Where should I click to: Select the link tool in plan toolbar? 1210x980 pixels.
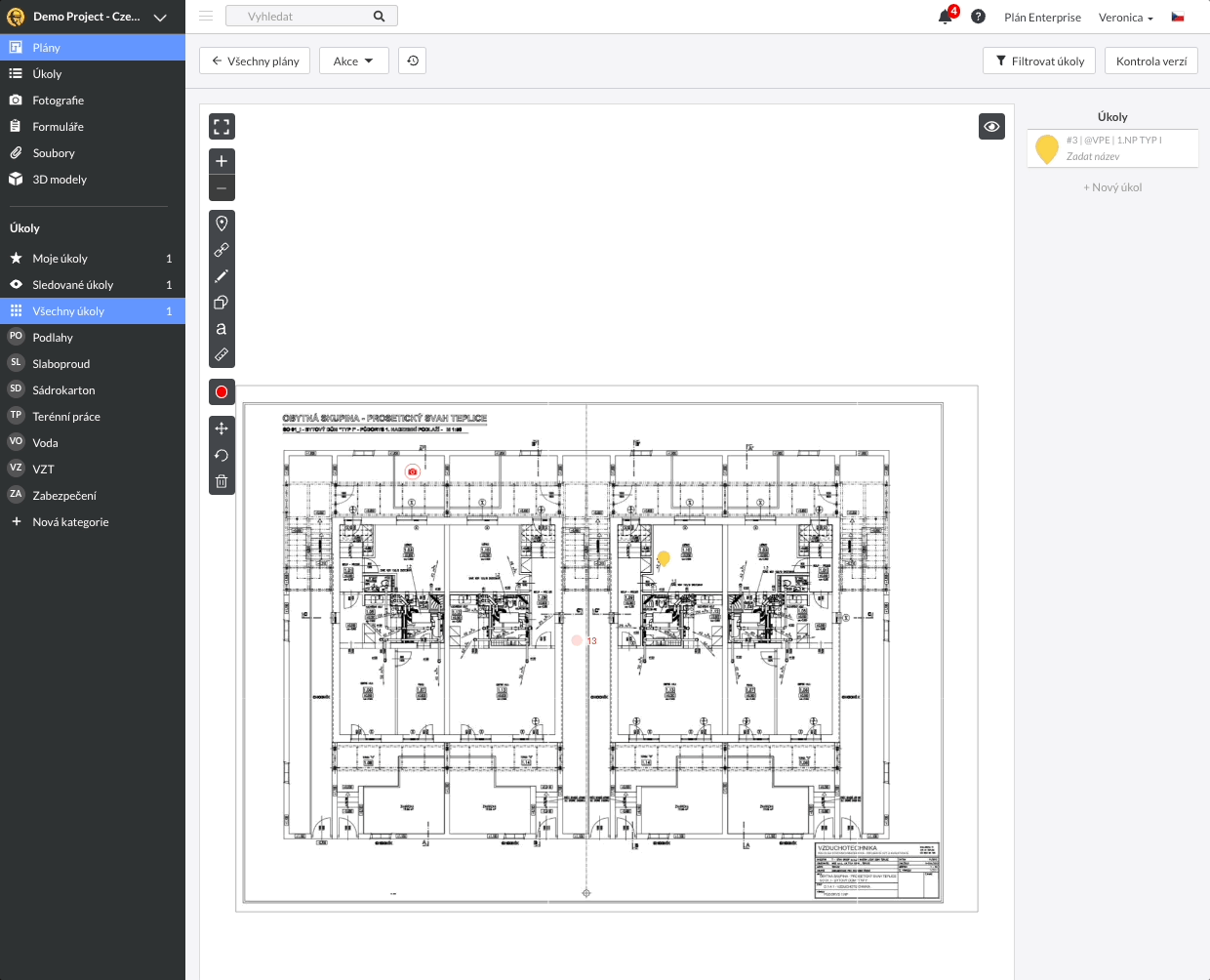pos(222,250)
